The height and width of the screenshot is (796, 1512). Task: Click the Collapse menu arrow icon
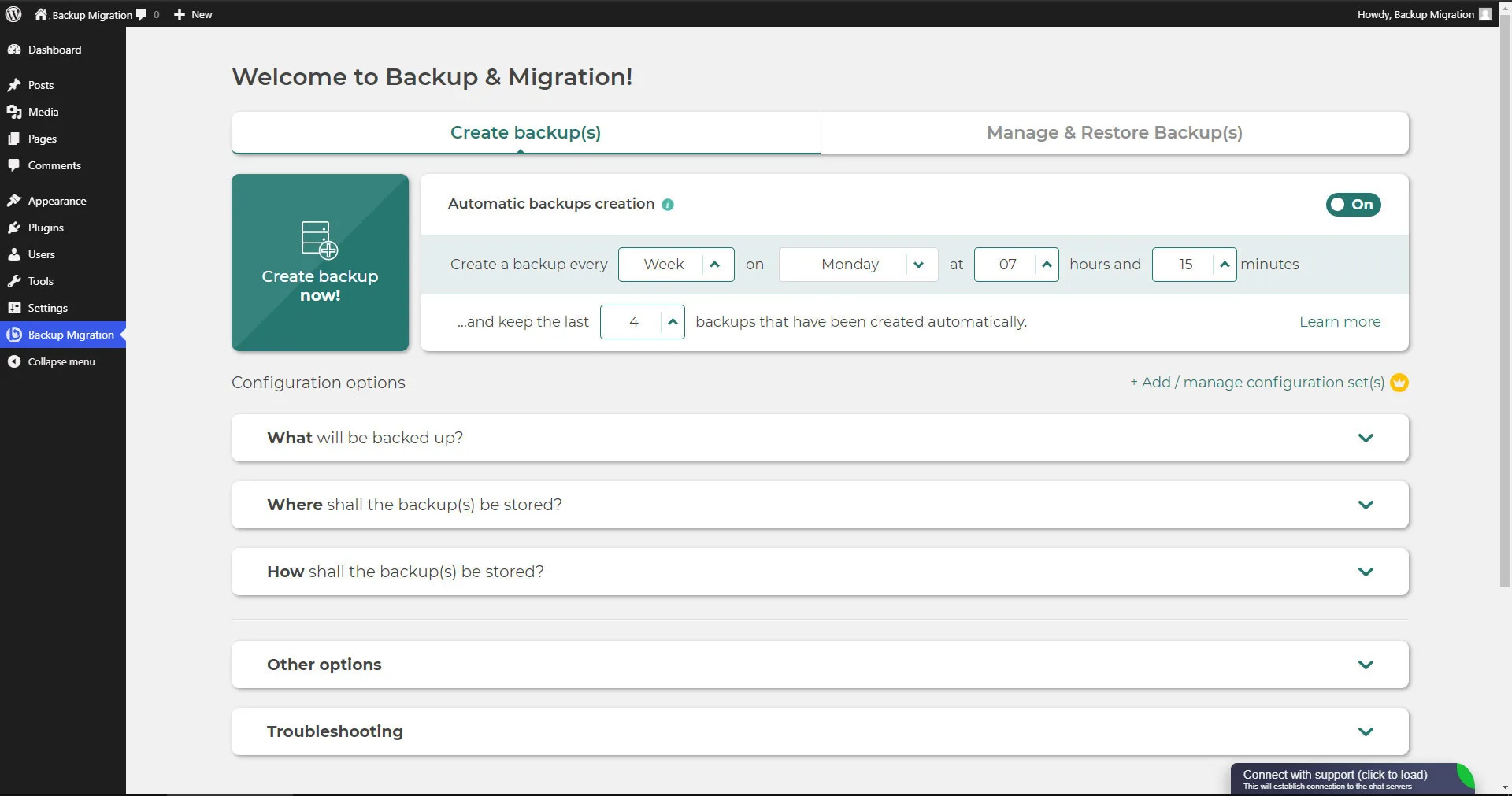[14, 361]
